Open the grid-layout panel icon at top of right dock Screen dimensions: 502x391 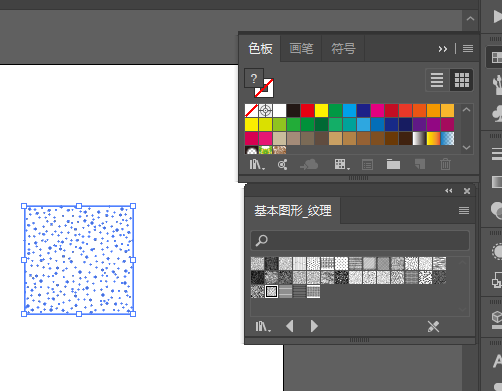coord(496,57)
